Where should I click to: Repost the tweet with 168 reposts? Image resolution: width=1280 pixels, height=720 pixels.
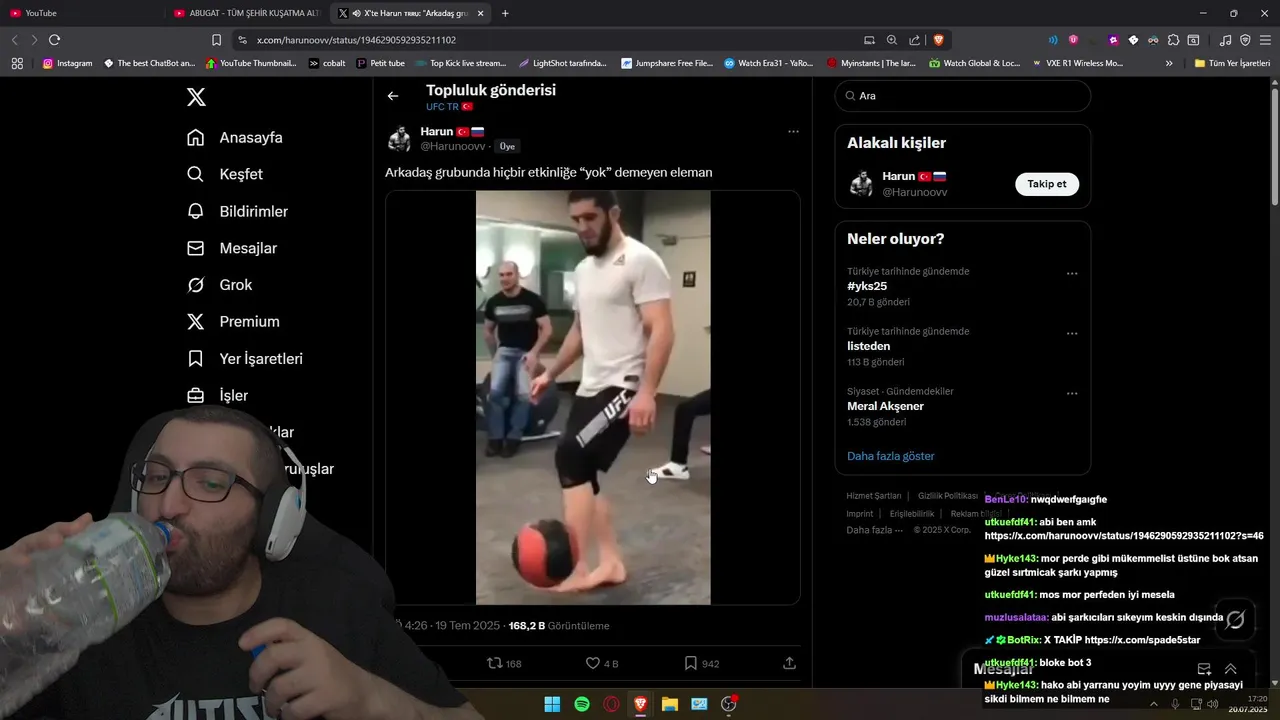504,663
